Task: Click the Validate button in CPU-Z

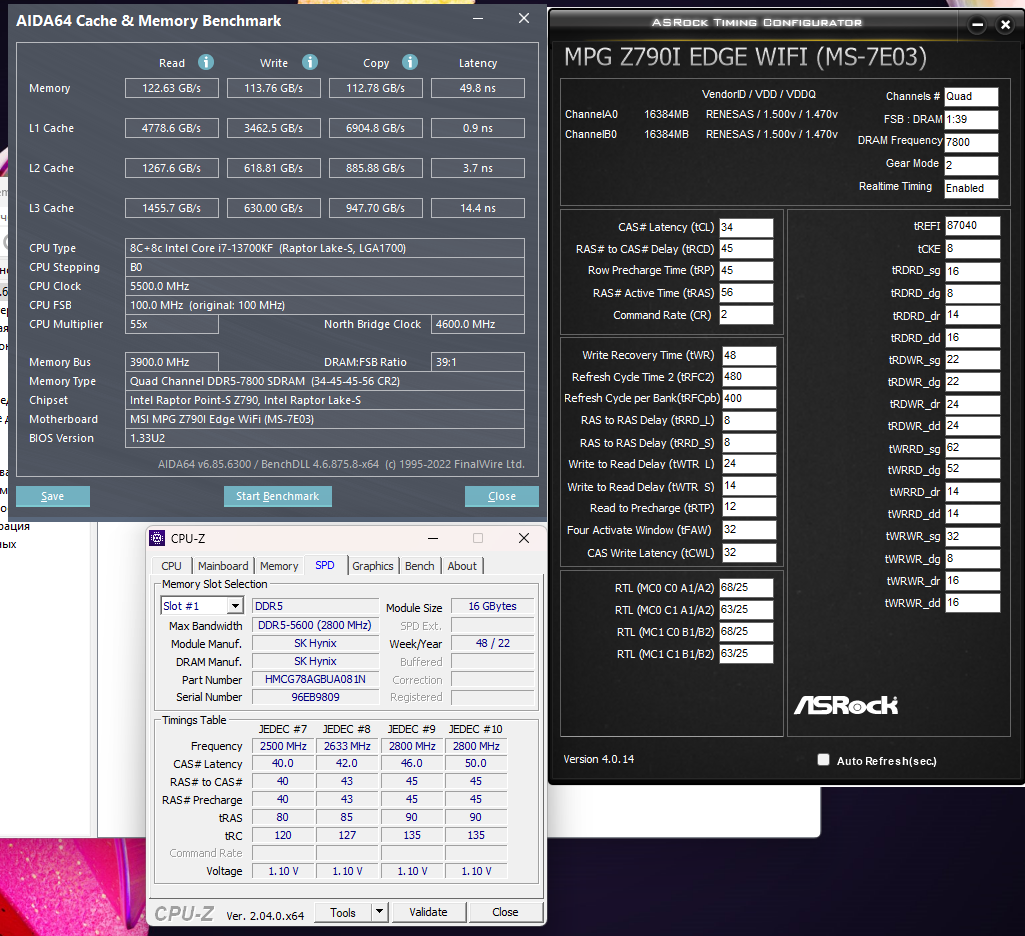Action: tap(429, 912)
